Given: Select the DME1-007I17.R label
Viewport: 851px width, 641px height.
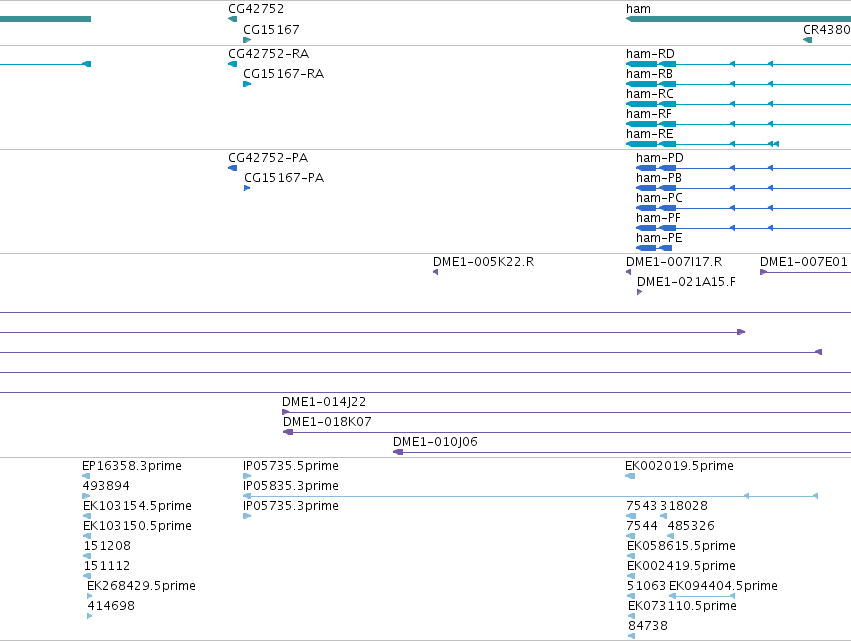Looking at the screenshot, I should click(674, 262).
